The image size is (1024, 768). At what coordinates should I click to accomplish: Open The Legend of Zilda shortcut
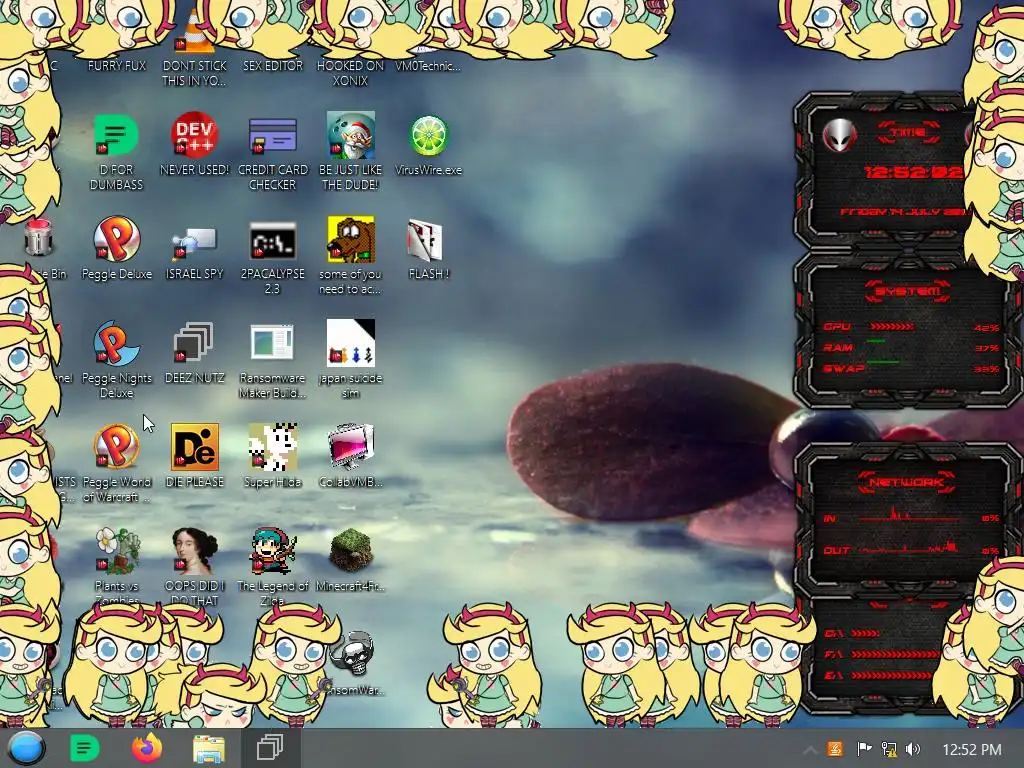tap(272, 551)
